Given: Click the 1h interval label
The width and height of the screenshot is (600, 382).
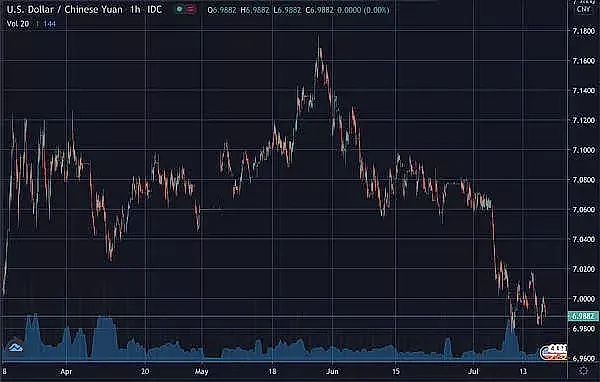Looking at the screenshot, I should (x=135, y=10).
